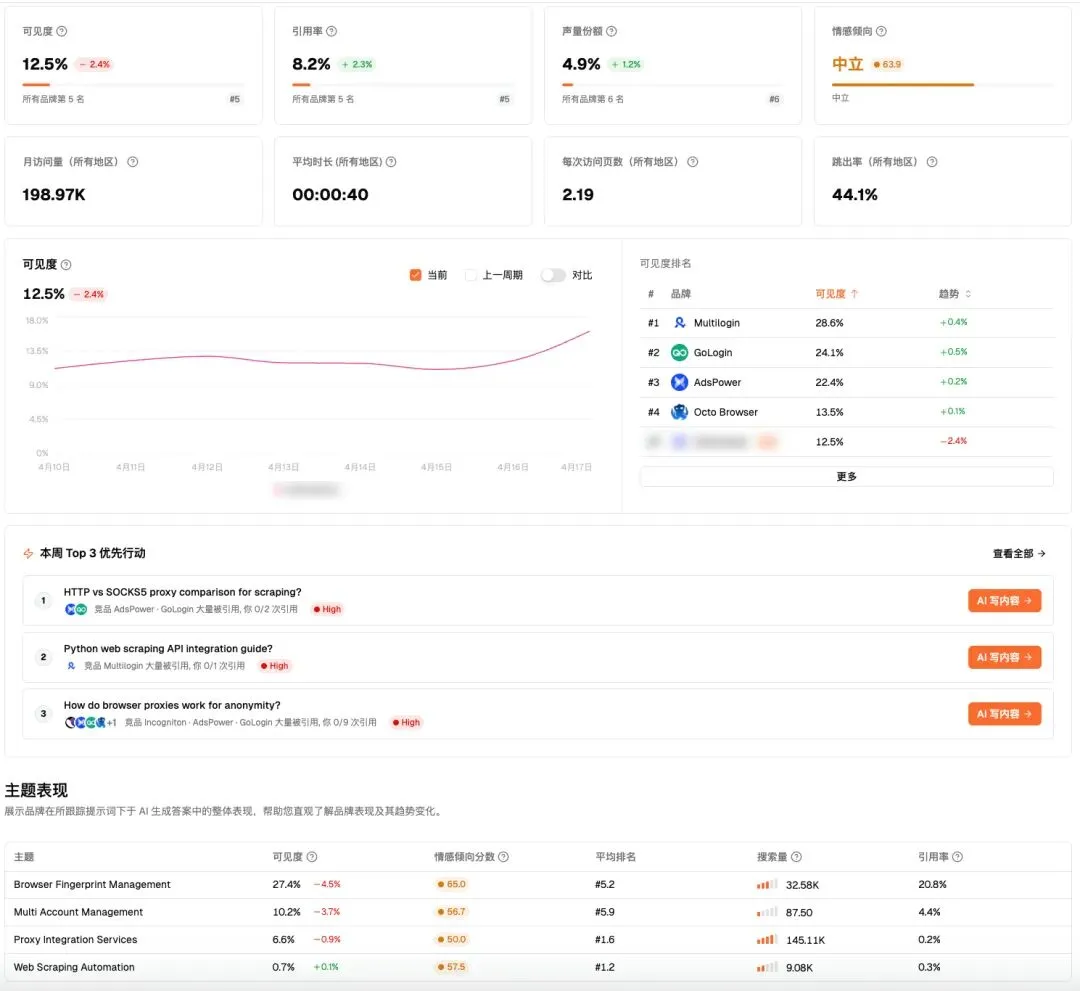Click search volume bars for Web Scraping Automation
1080x991 pixels.
pyautogui.click(x=767, y=967)
